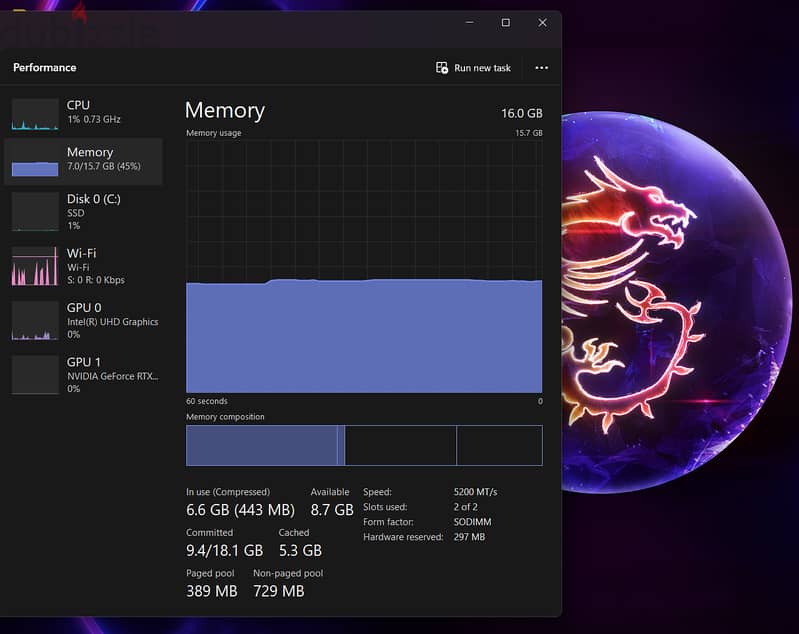Select the CPU usage mini graph
The image size is (799, 634).
tap(35, 115)
